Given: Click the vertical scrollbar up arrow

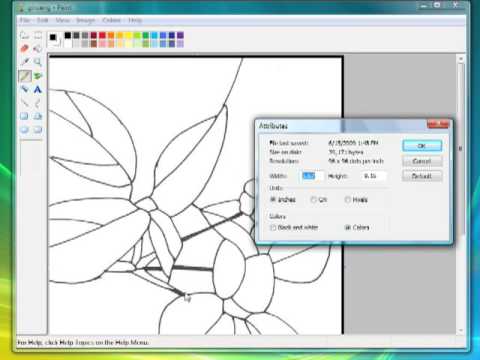Looking at the screenshot, I should coord(461,59).
